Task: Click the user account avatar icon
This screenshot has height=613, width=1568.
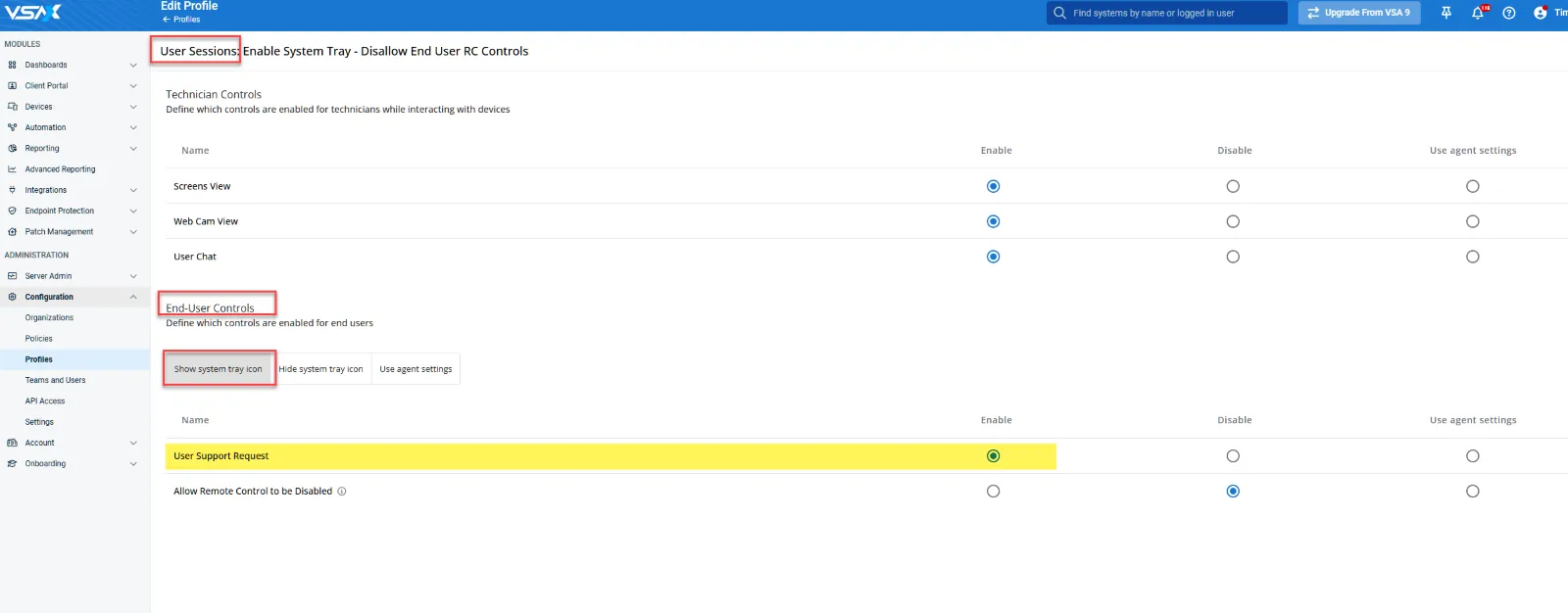Action: pos(1541,13)
